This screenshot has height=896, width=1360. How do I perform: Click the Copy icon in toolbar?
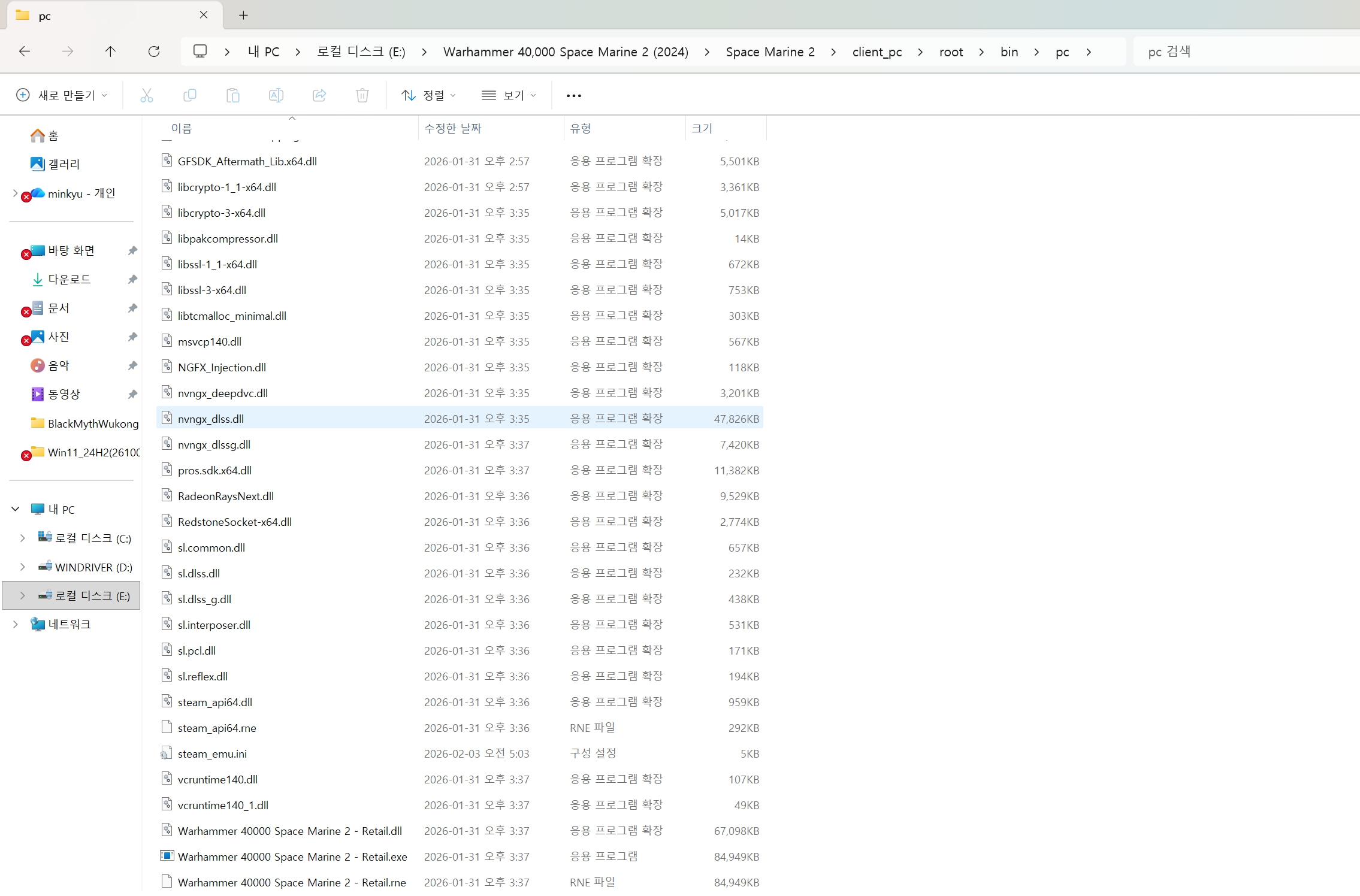pyautogui.click(x=190, y=95)
